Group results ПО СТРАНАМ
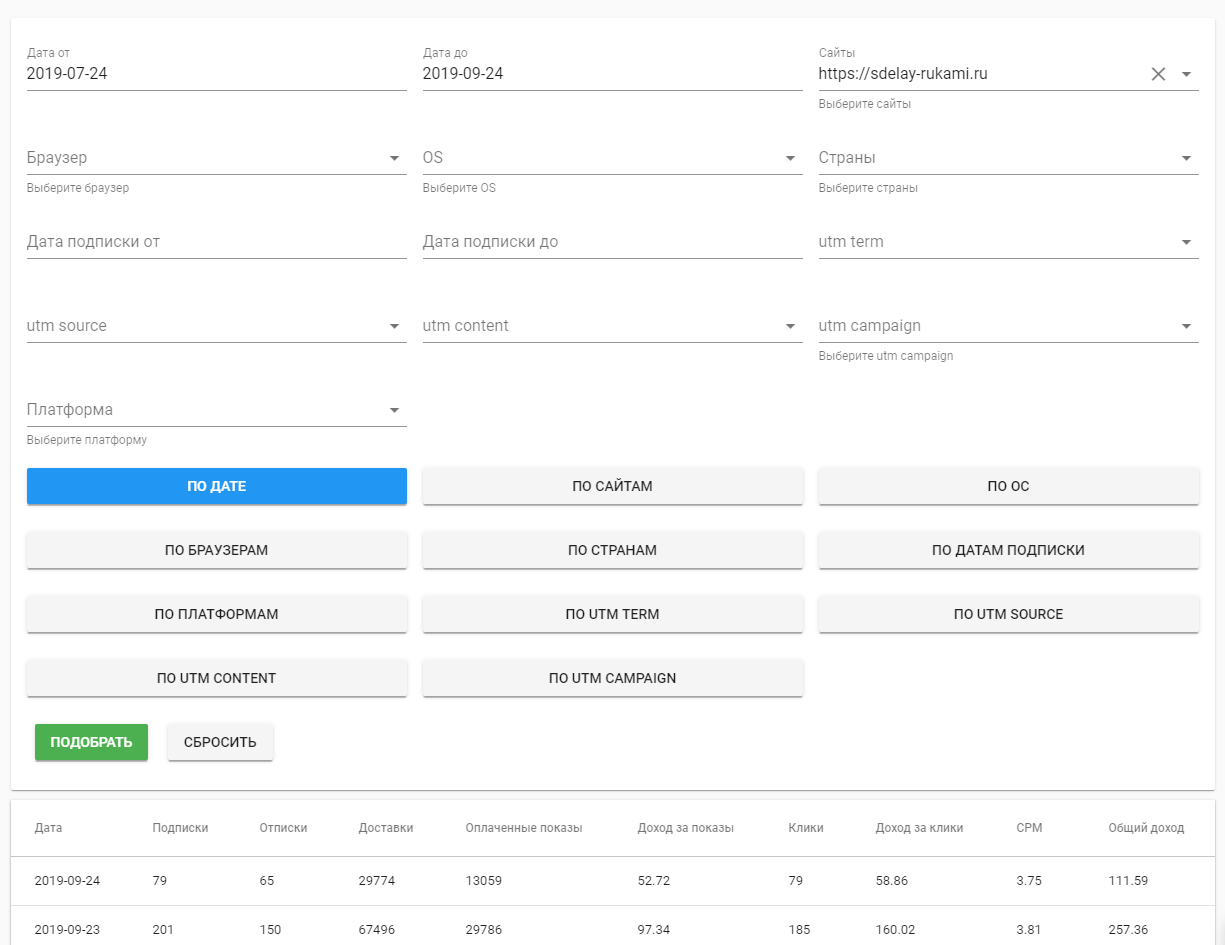 pos(612,550)
